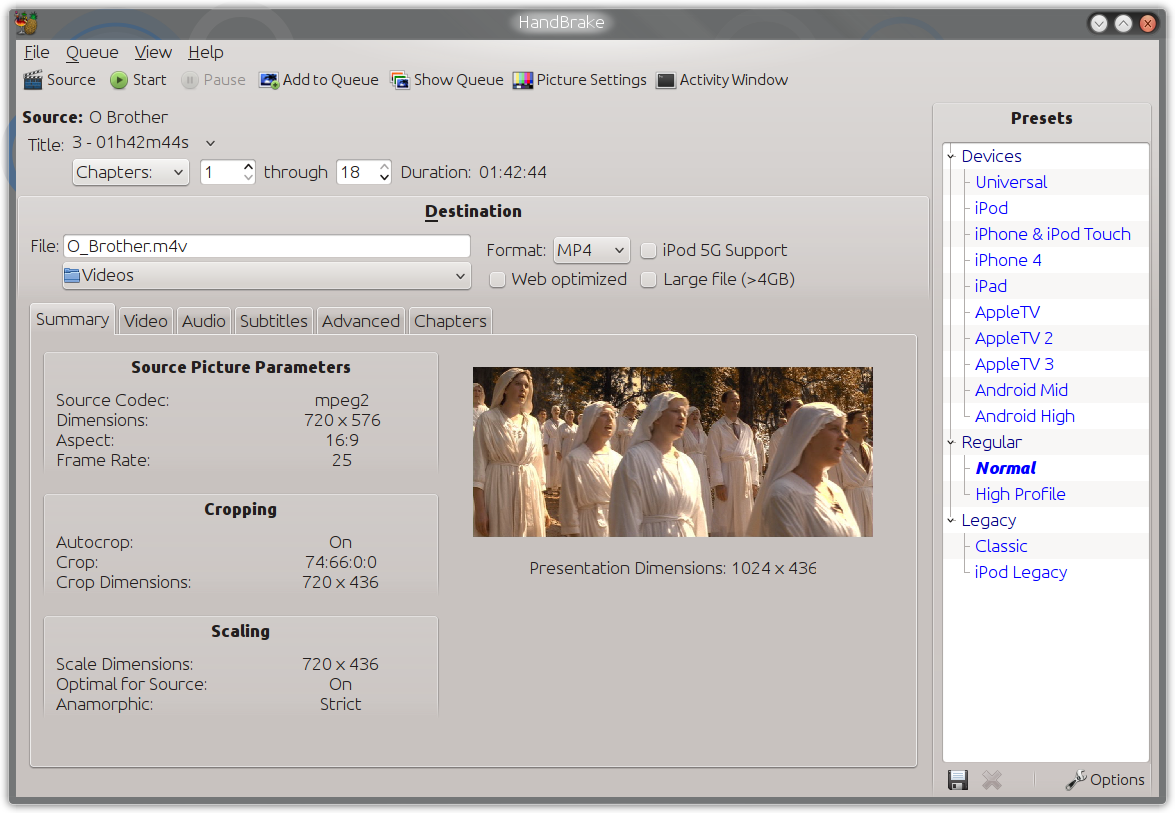Click the Add to Queue label
The width and height of the screenshot is (1175, 813).
point(330,80)
